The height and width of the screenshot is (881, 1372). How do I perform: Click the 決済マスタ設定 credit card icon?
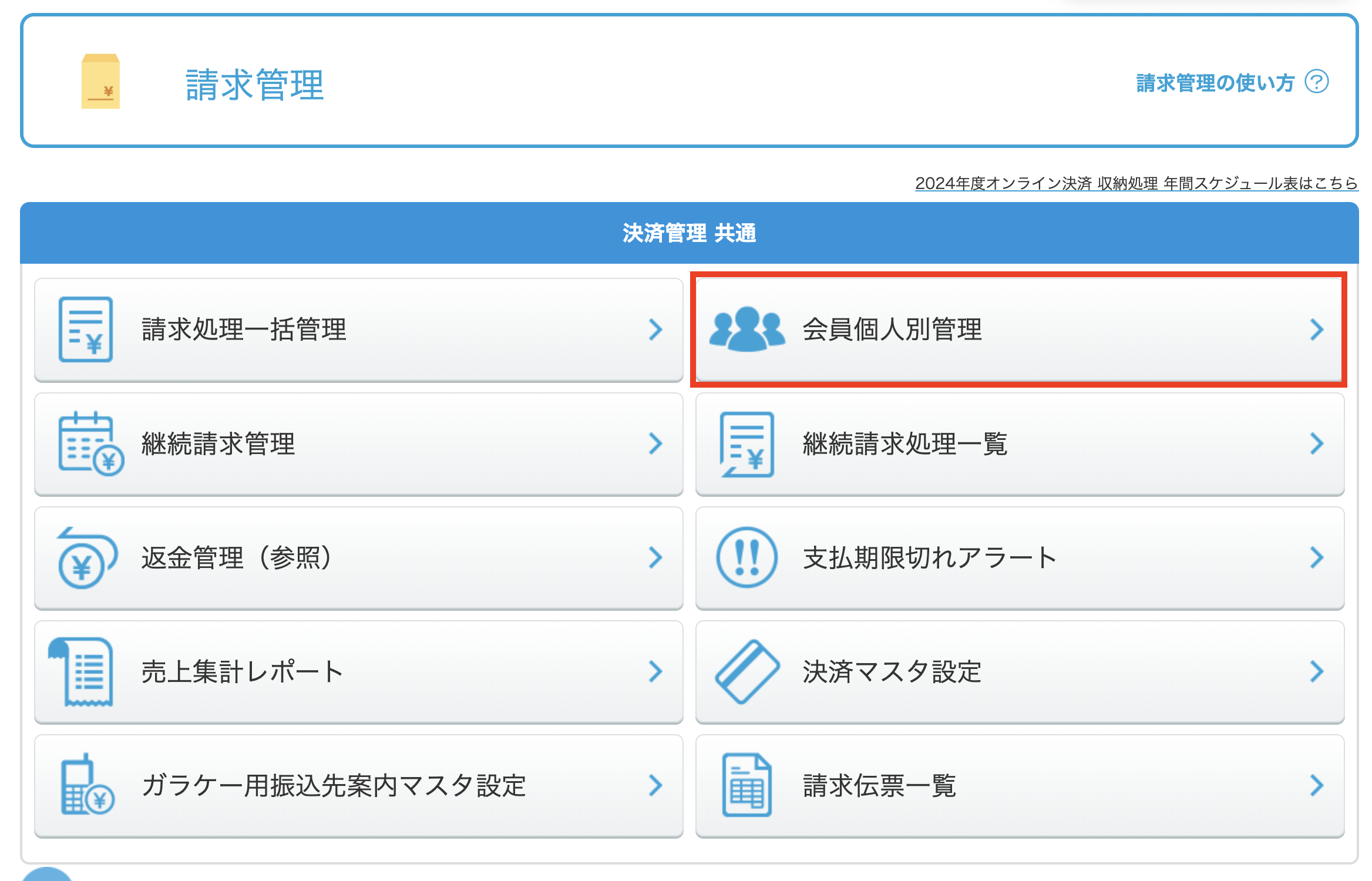pos(747,671)
